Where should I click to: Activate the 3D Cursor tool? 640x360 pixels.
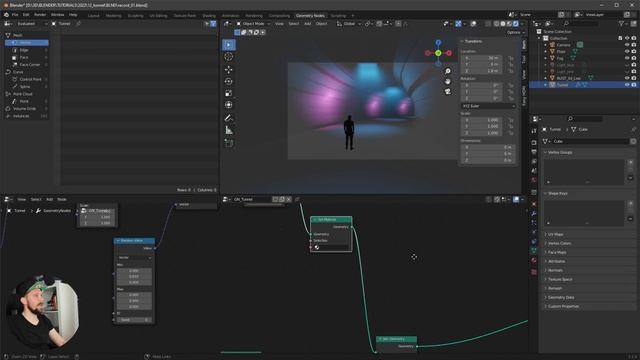(229, 57)
